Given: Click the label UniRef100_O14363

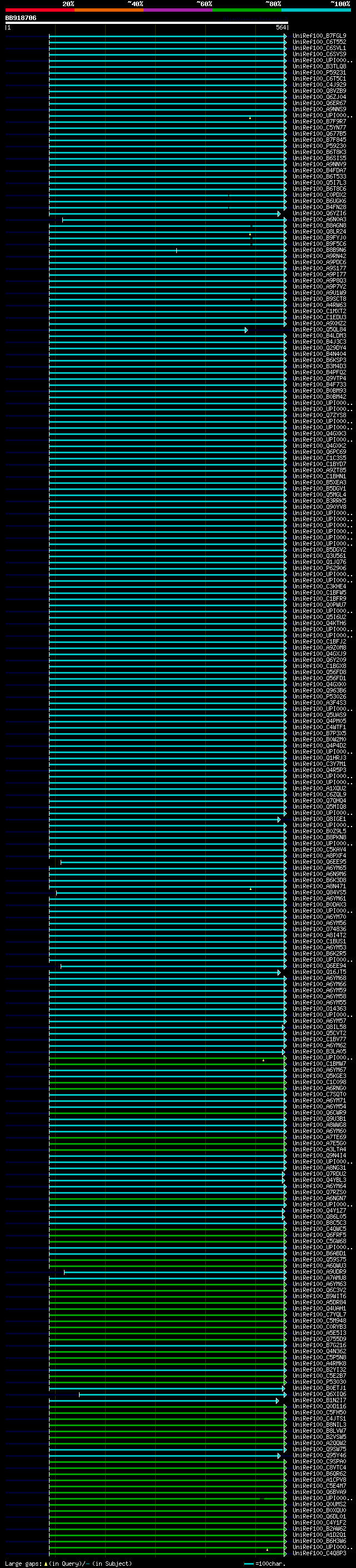Looking at the screenshot, I should (x=319, y=1008).
